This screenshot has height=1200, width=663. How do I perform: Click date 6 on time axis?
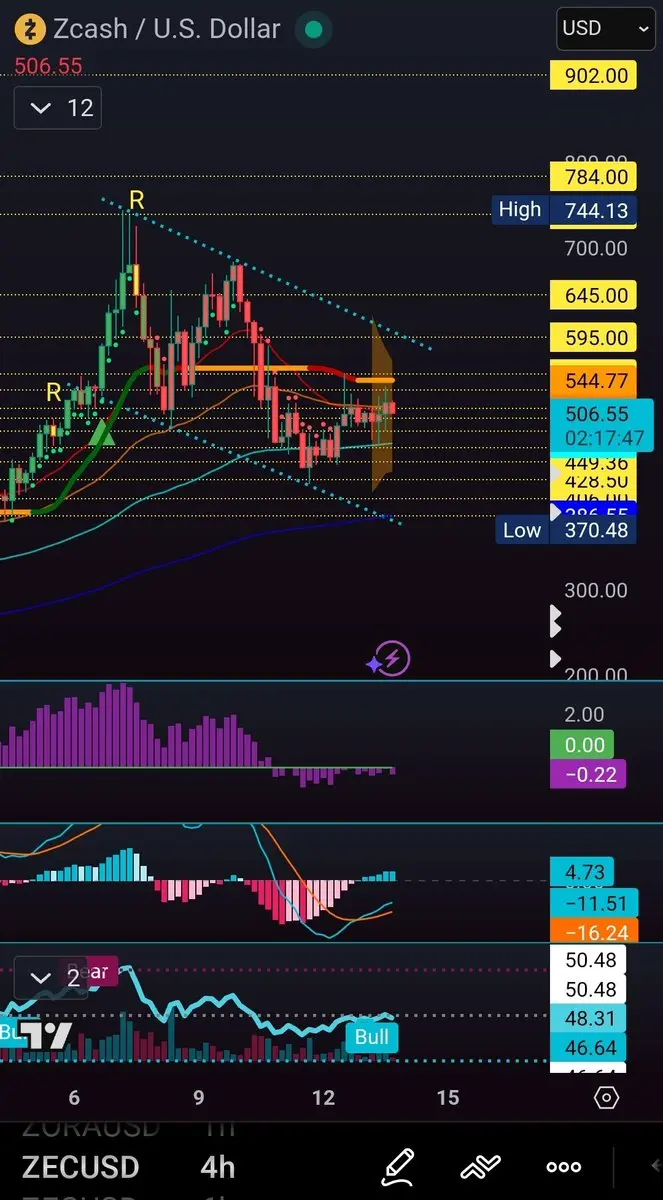[74, 1098]
